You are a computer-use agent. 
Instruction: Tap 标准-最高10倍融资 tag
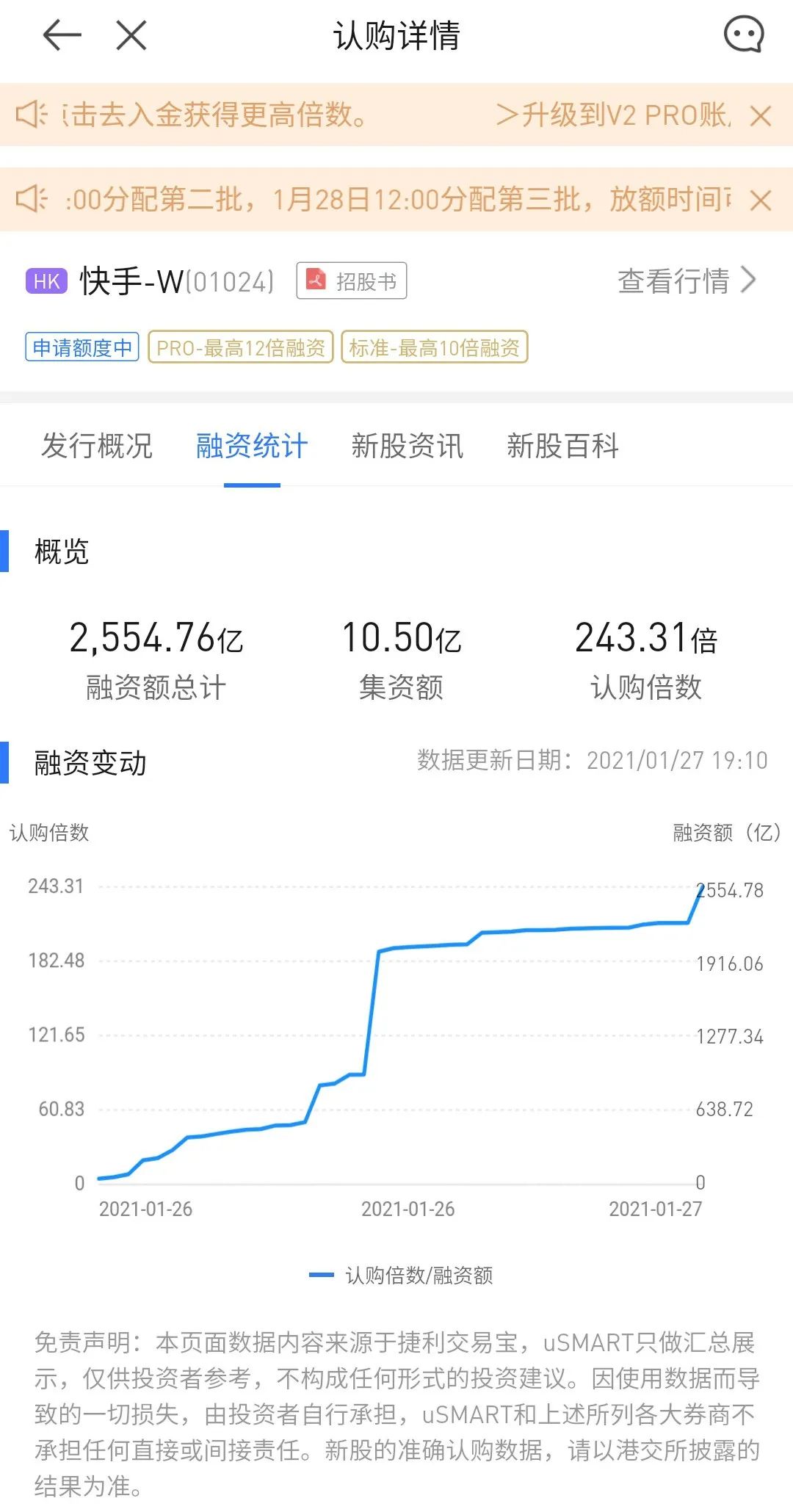(435, 347)
